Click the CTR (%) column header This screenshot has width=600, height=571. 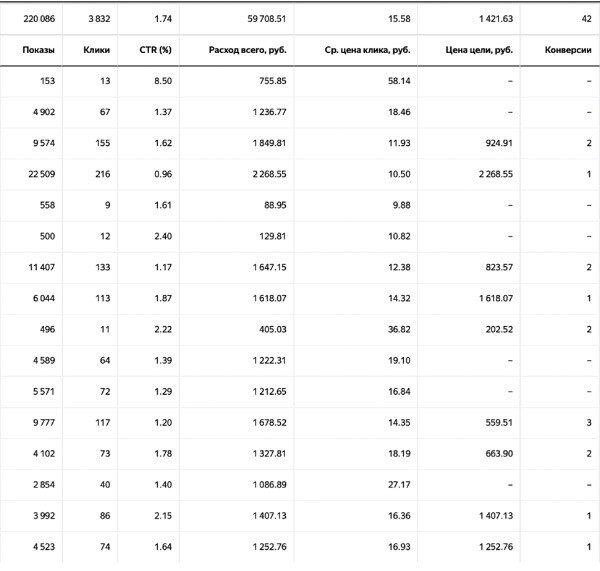[155, 50]
